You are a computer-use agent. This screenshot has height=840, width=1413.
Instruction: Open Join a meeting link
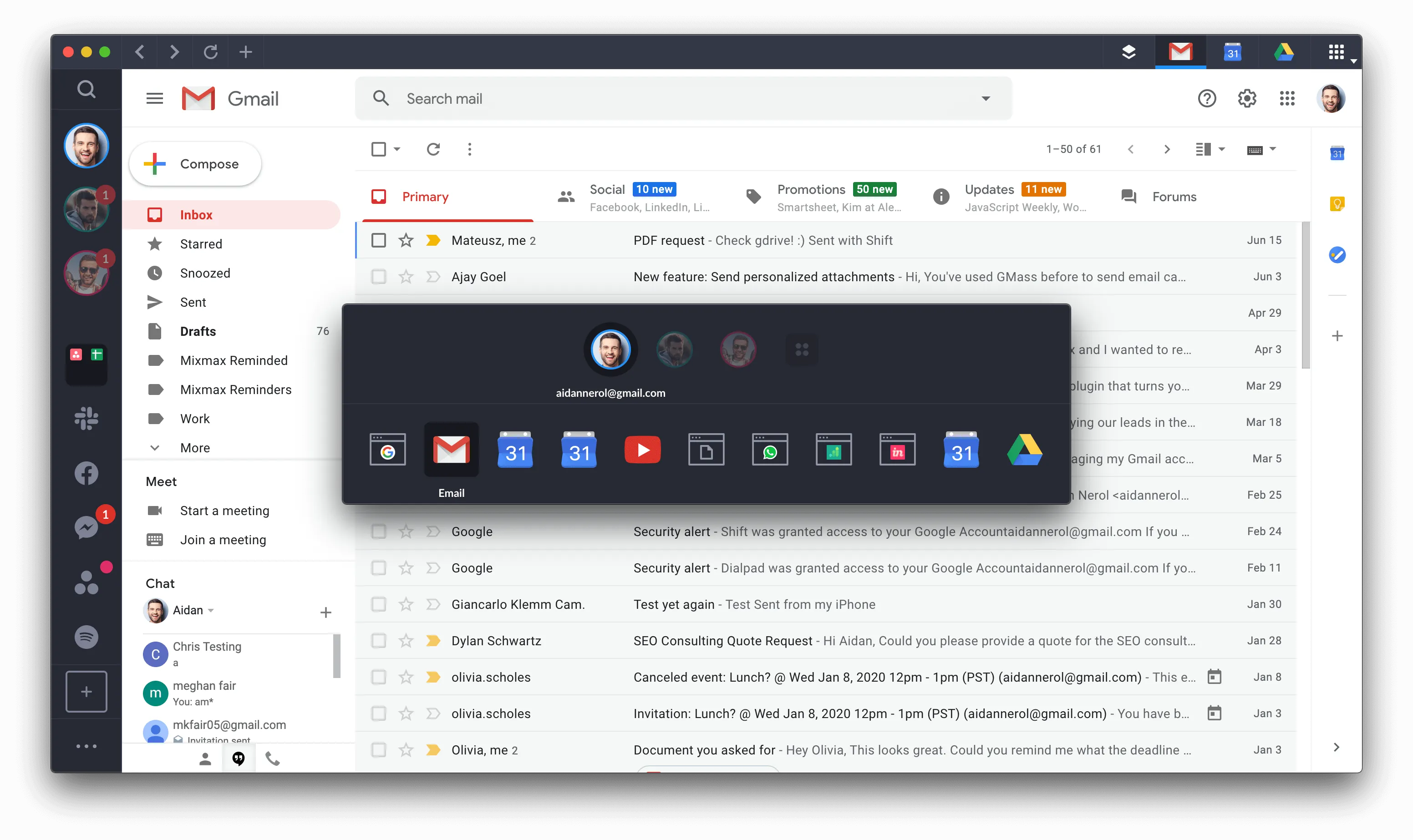coord(222,540)
